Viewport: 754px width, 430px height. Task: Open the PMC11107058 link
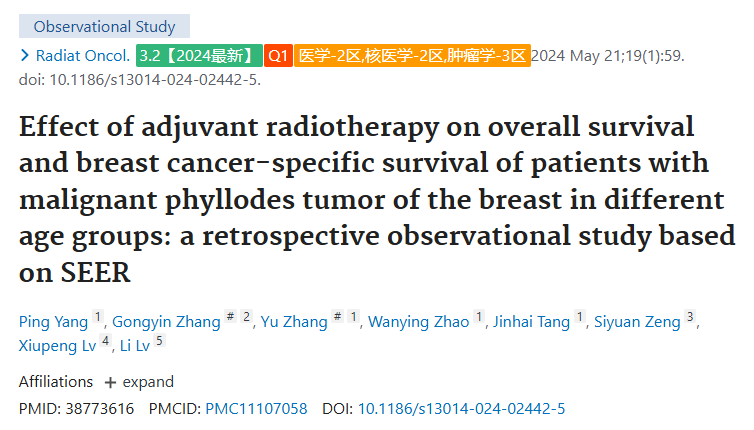tap(256, 409)
